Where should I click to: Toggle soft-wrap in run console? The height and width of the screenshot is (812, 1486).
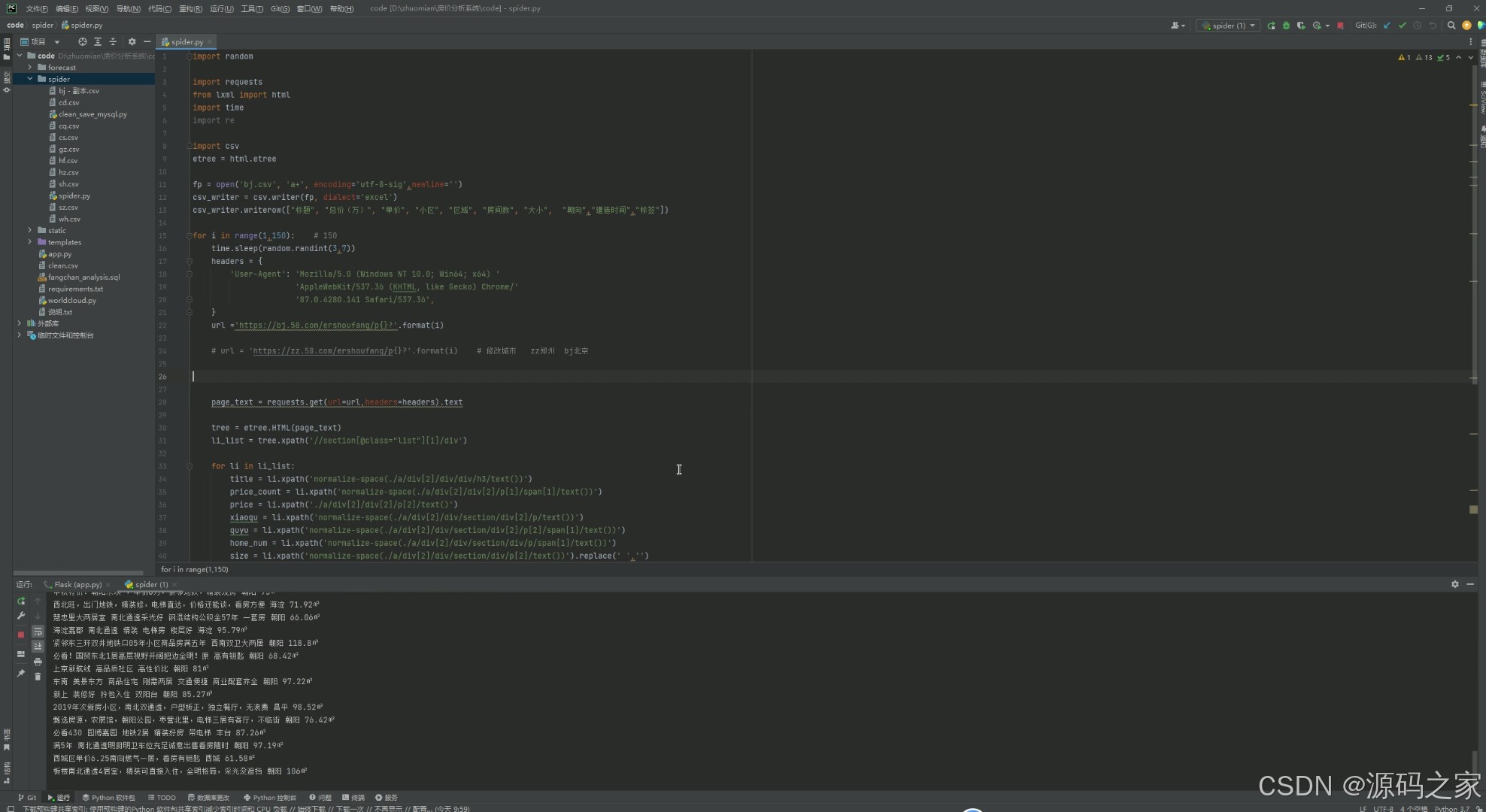click(x=38, y=632)
